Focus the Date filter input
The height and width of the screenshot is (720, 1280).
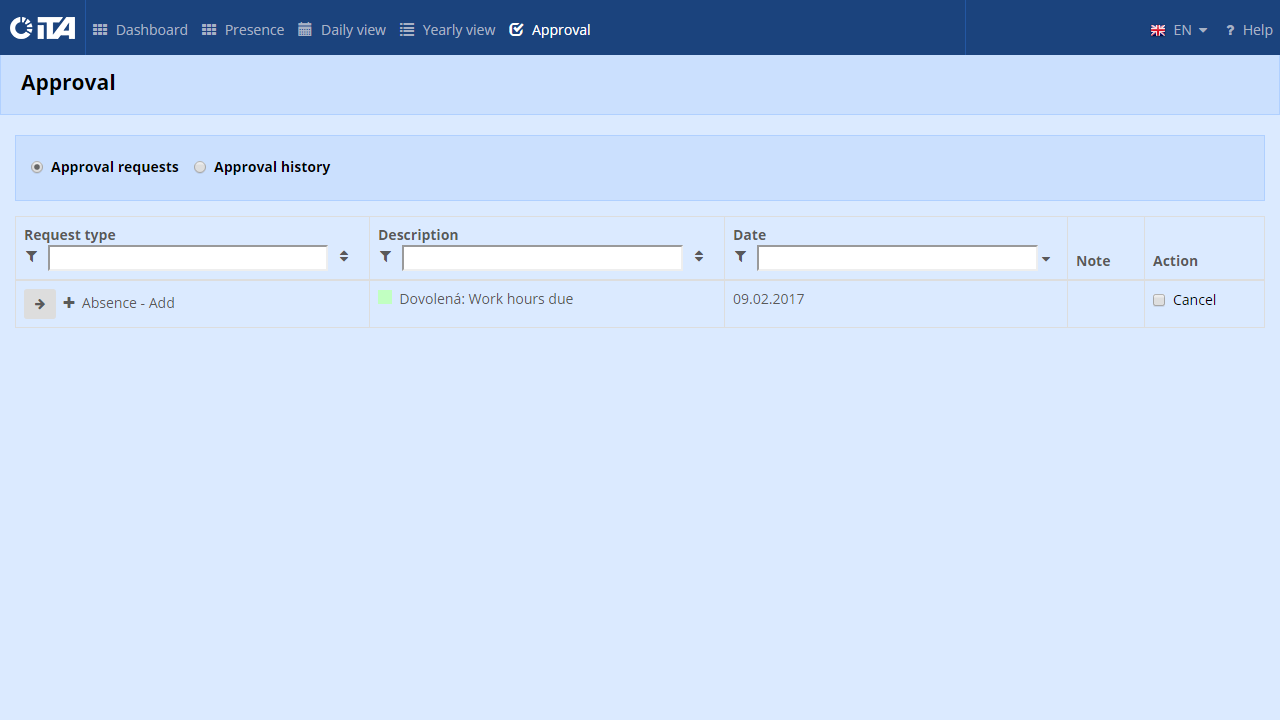897,258
